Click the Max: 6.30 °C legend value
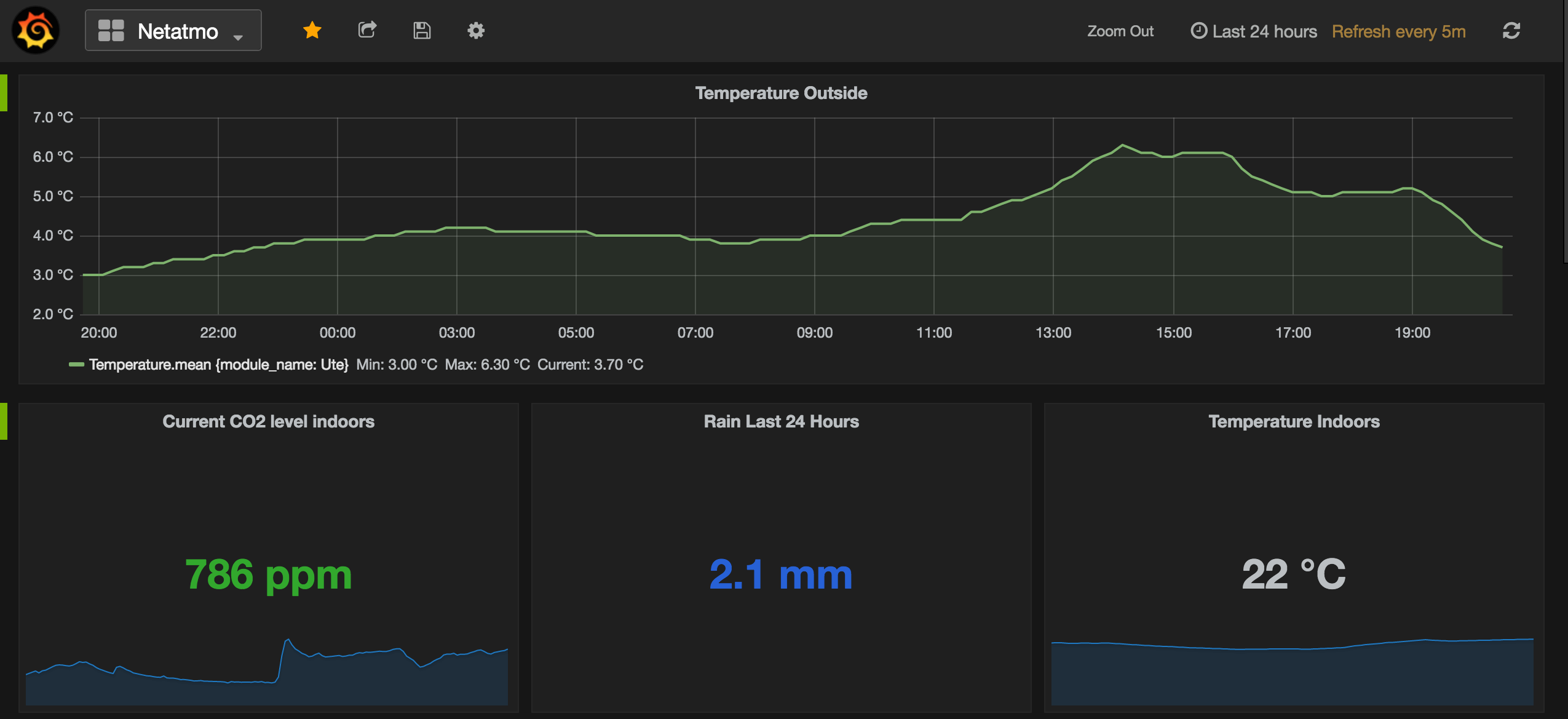Image resolution: width=1568 pixels, height=719 pixels. 487,365
